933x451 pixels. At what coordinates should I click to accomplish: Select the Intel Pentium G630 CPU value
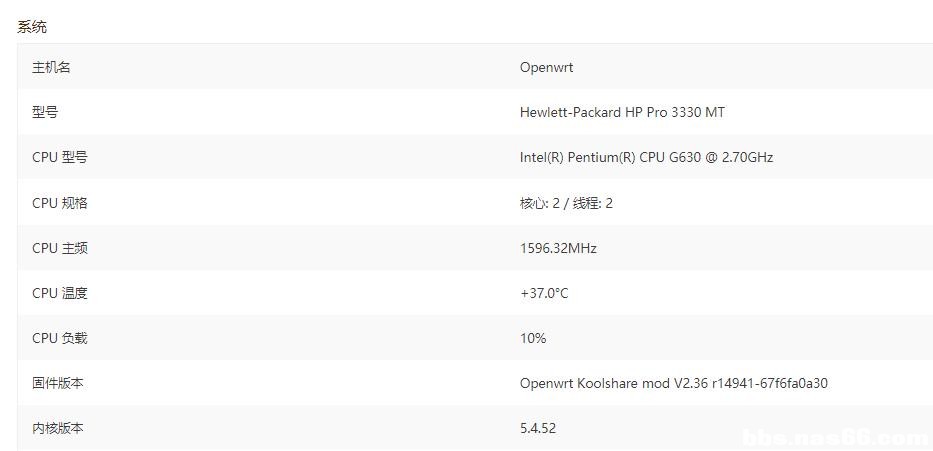646,158
